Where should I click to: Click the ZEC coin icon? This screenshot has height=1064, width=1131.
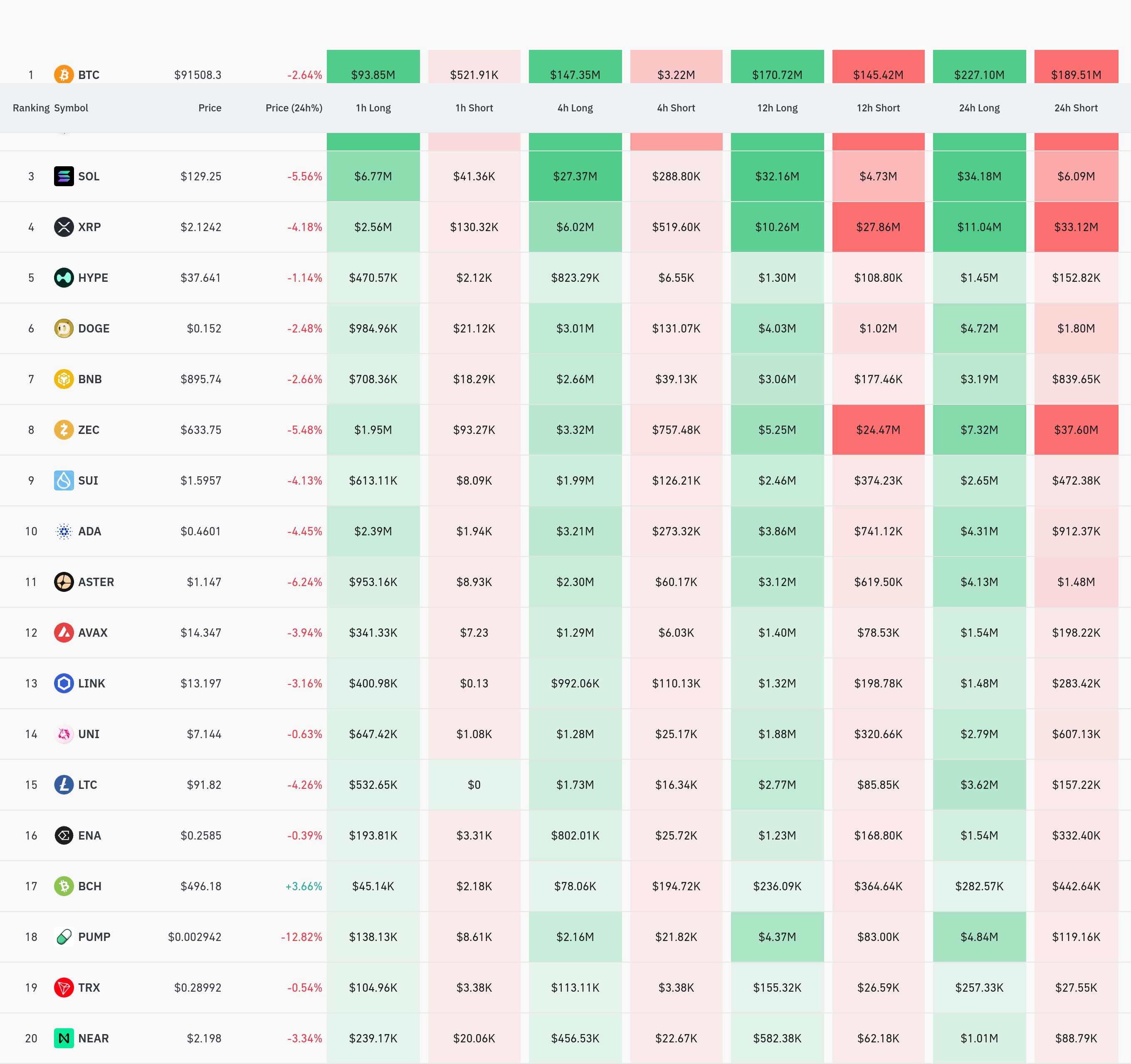click(64, 429)
